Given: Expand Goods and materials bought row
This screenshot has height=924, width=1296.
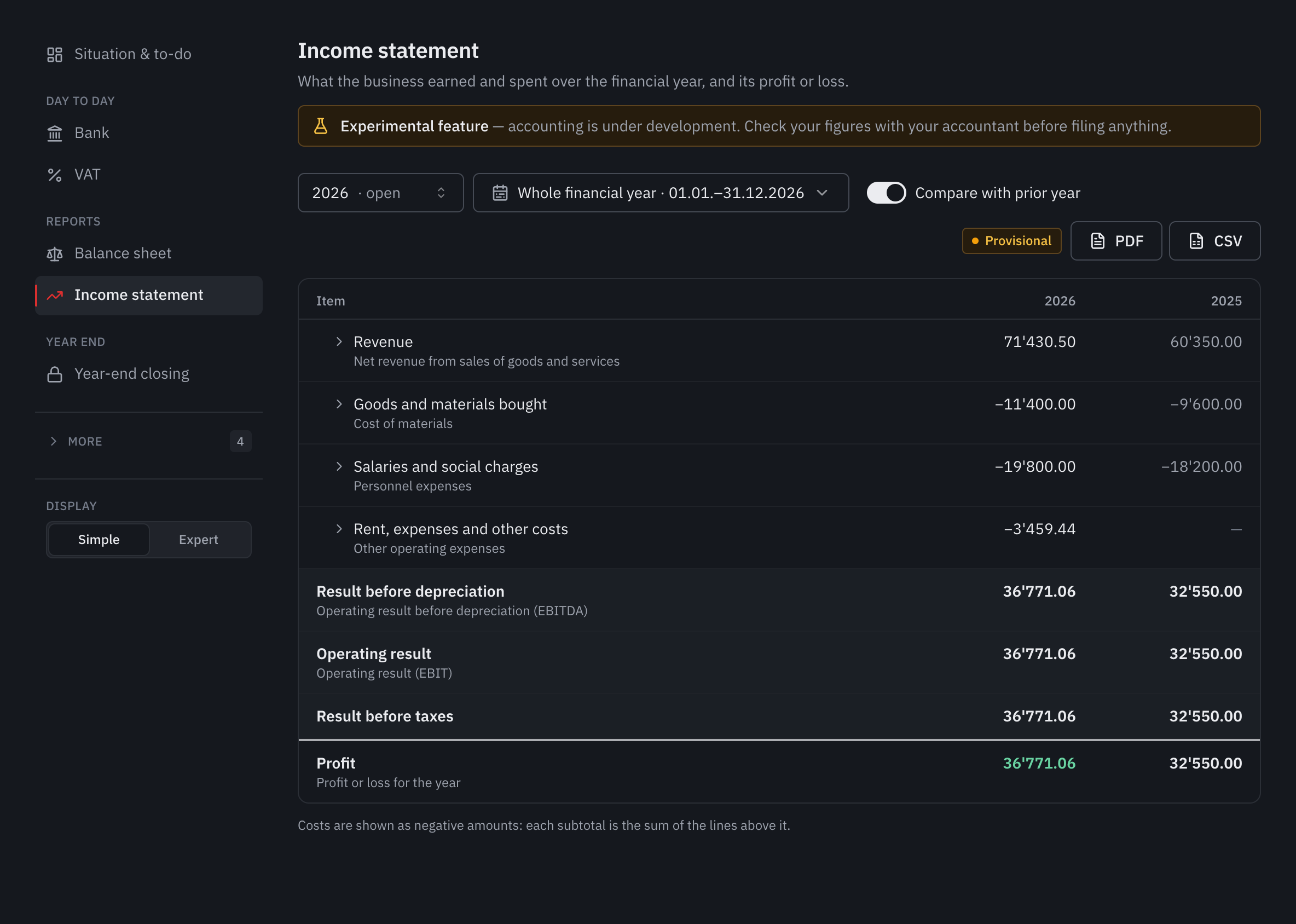Looking at the screenshot, I should click(x=339, y=405).
